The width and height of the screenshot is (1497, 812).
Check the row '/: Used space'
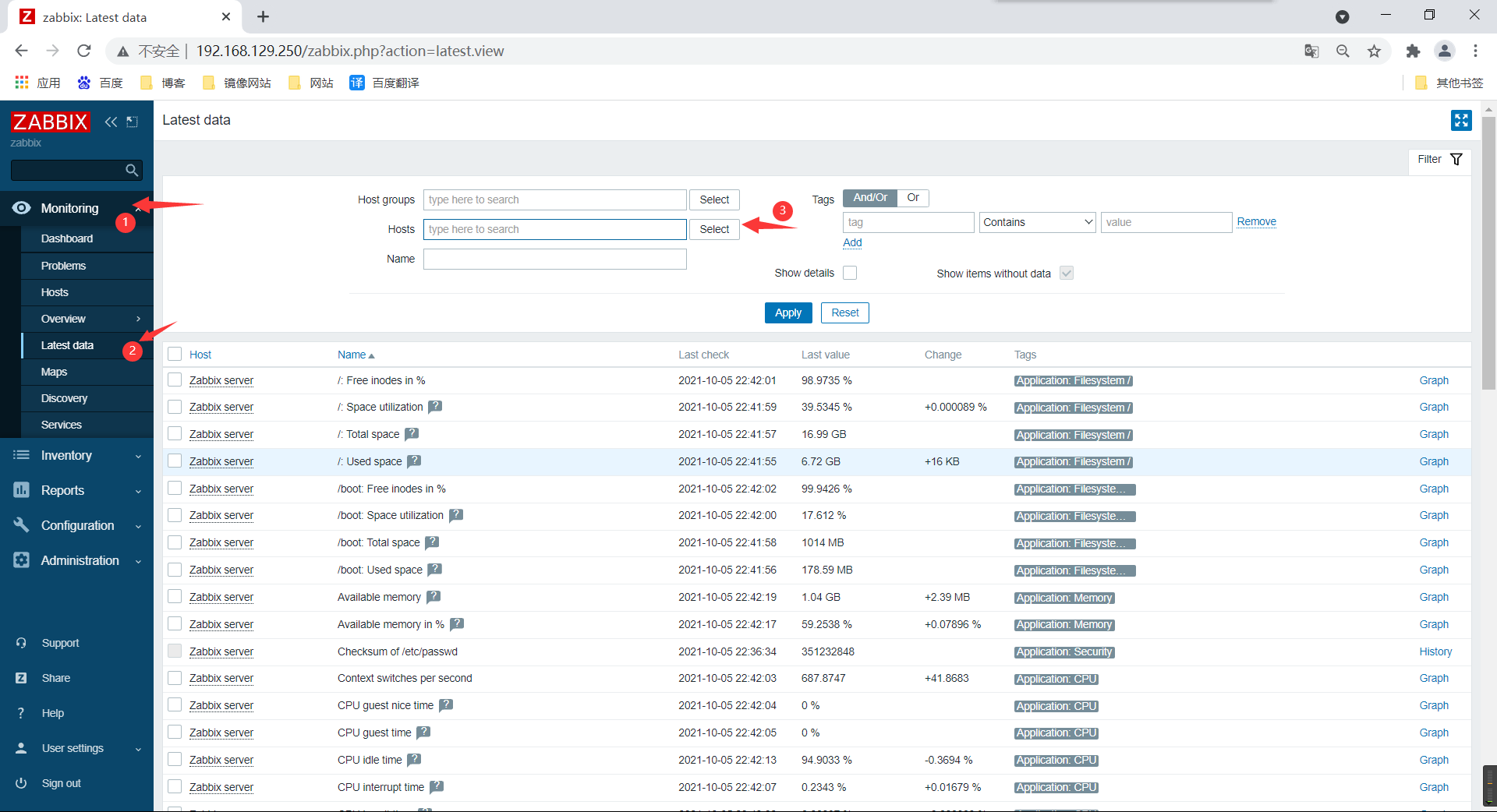(x=175, y=461)
